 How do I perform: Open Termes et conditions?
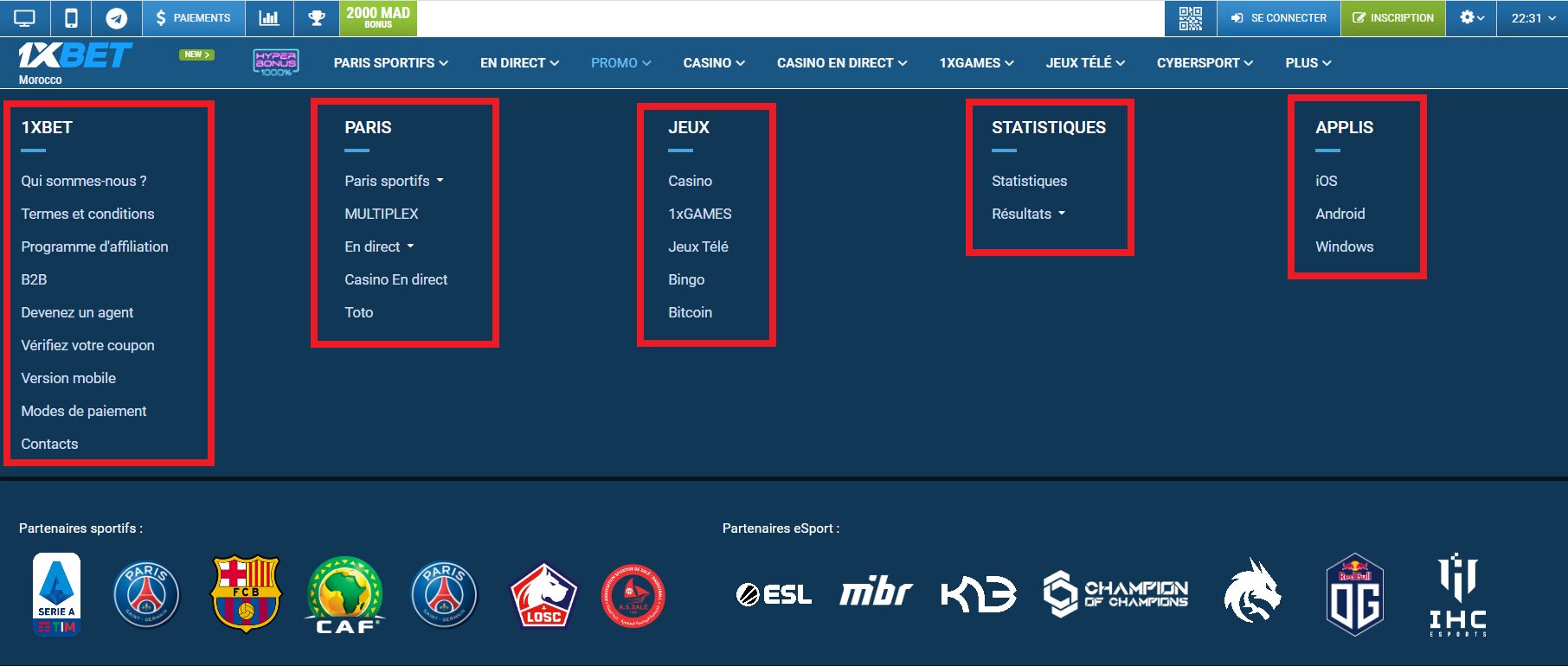point(87,214)
